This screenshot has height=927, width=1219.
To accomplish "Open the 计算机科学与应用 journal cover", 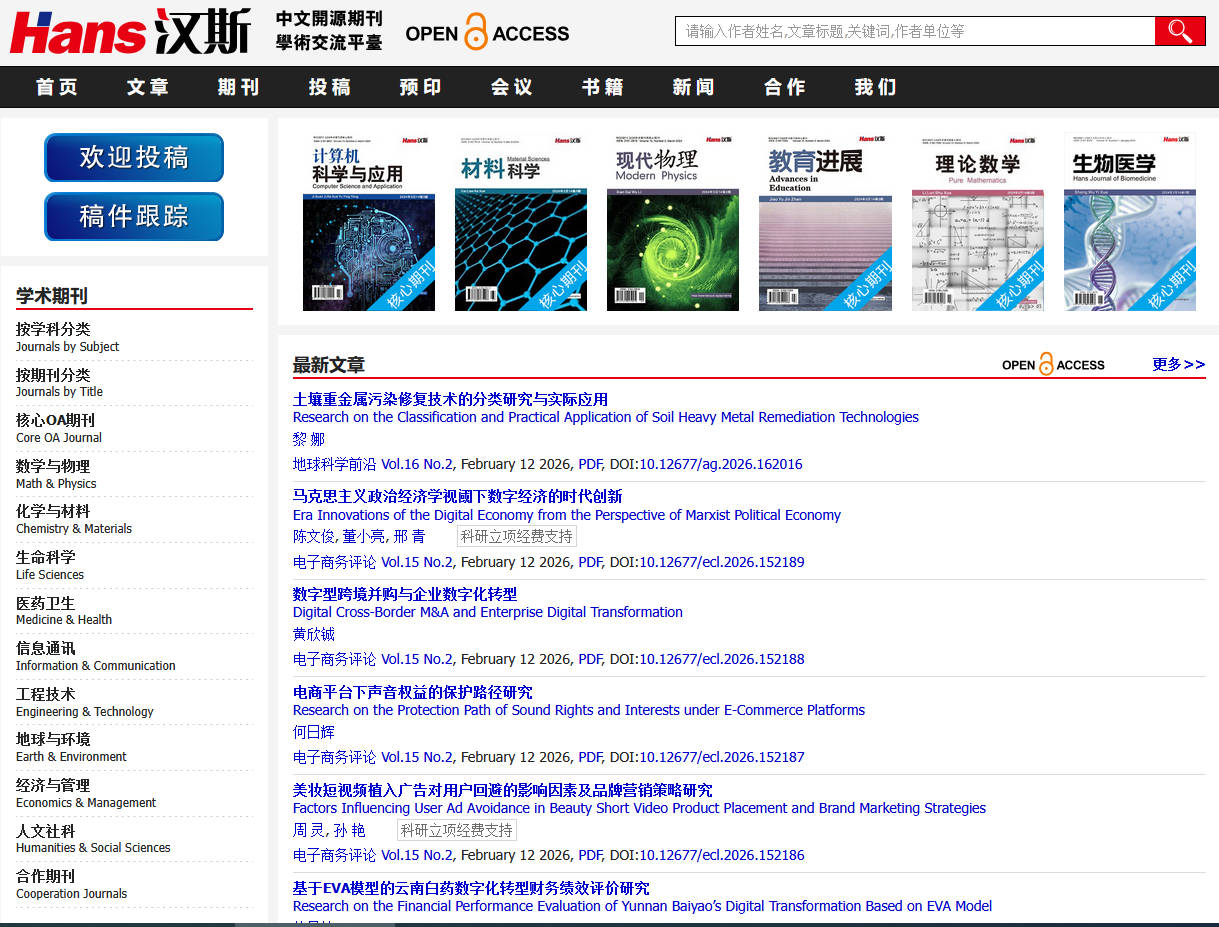I will [368, 220].
